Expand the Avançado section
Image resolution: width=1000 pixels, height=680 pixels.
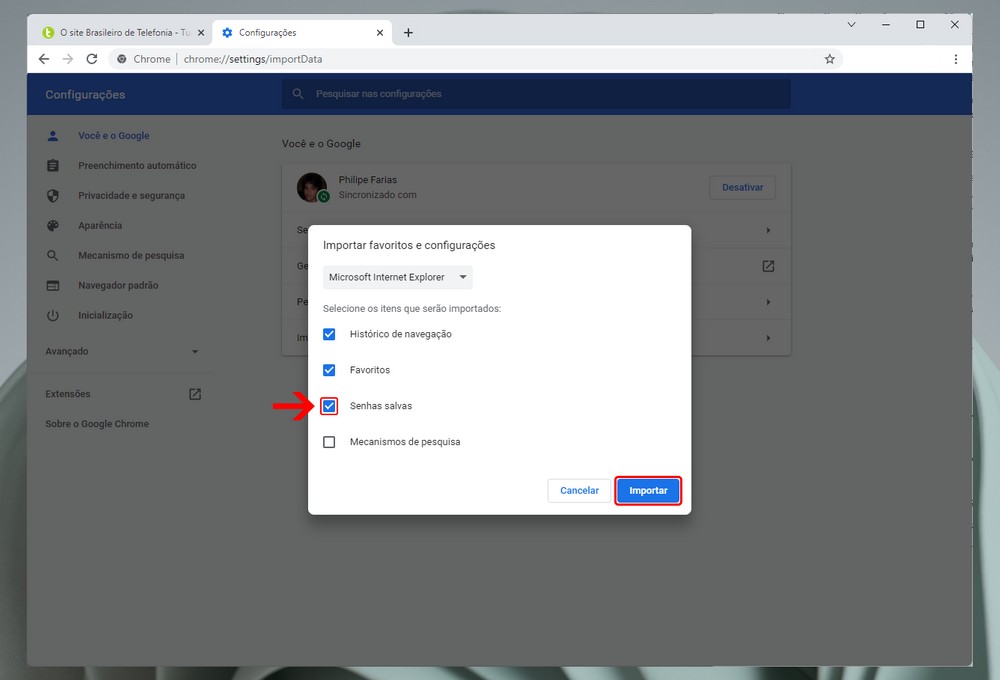click(x=122, y=352)
